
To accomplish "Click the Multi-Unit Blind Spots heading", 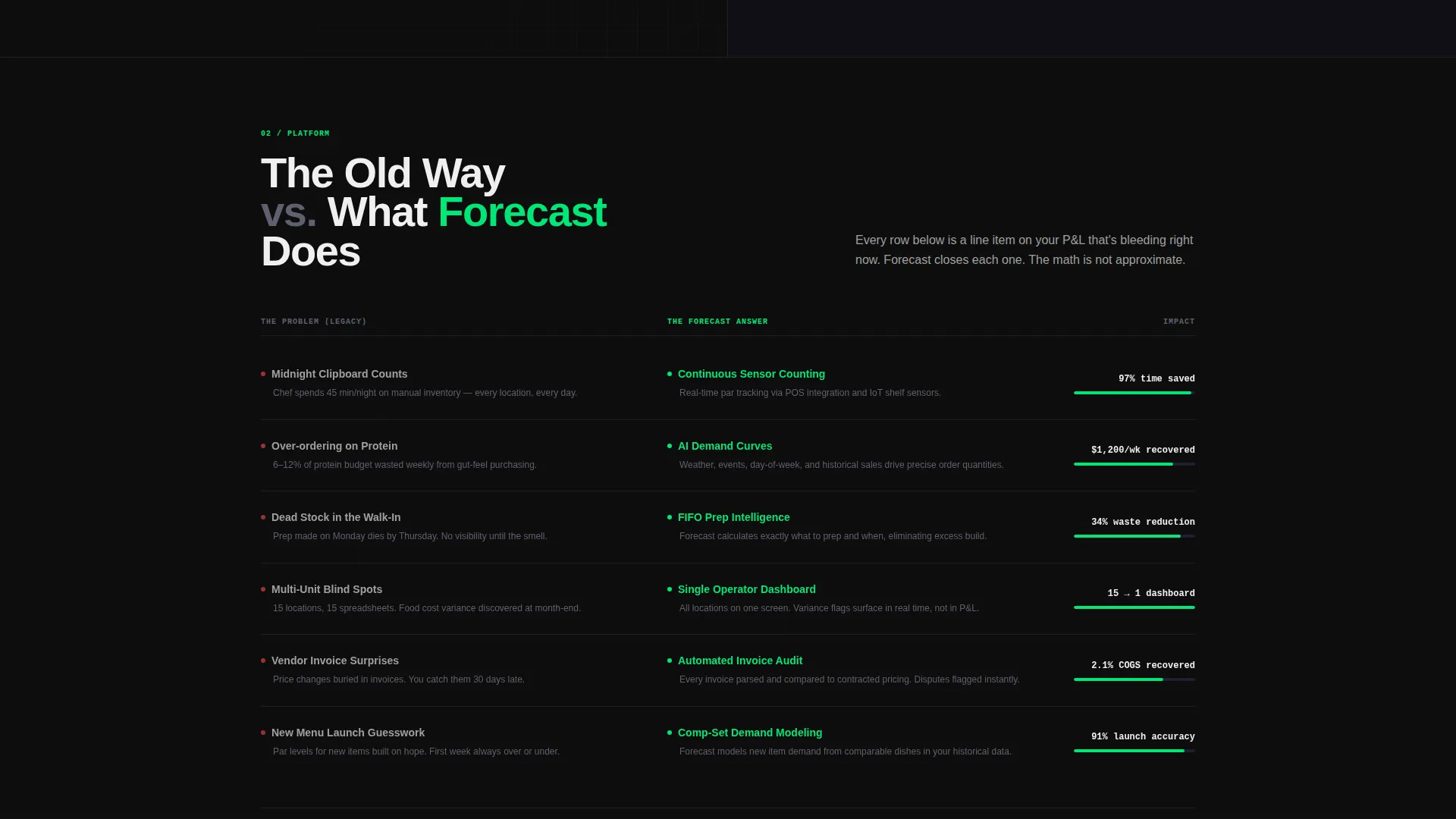I will (x=327, y=589).
